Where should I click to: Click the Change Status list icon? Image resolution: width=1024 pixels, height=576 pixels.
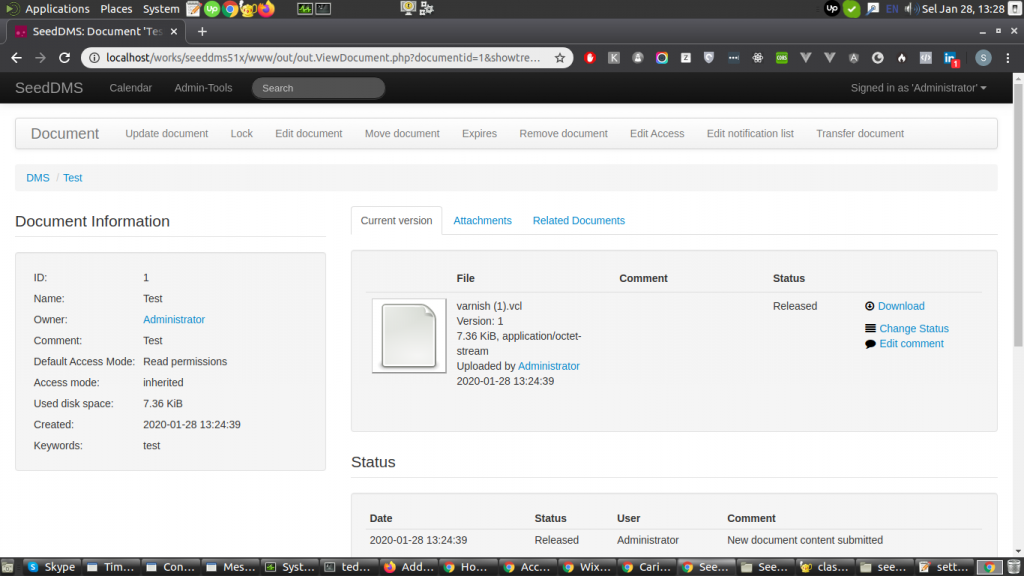tap(870, 329)
